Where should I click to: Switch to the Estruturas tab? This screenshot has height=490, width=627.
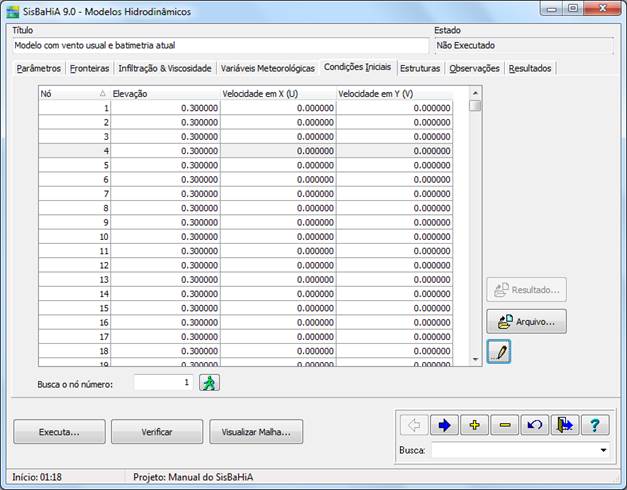pyautogui.click(x=420, y=68)
